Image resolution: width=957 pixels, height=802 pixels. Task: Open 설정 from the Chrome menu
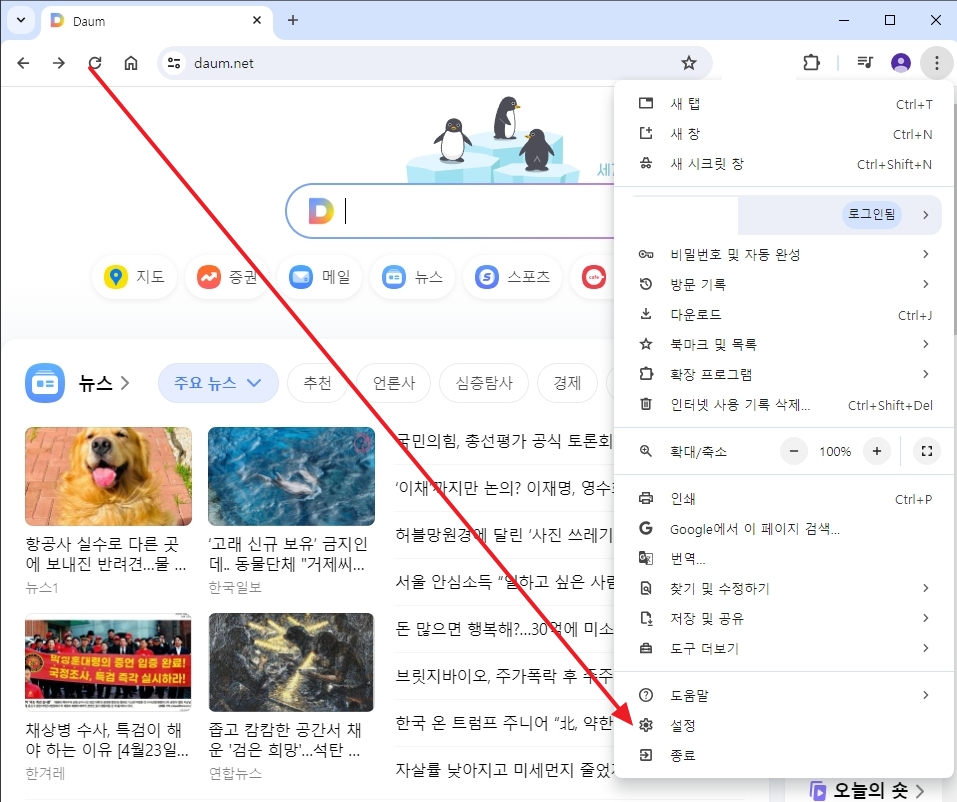pos(784,725)
